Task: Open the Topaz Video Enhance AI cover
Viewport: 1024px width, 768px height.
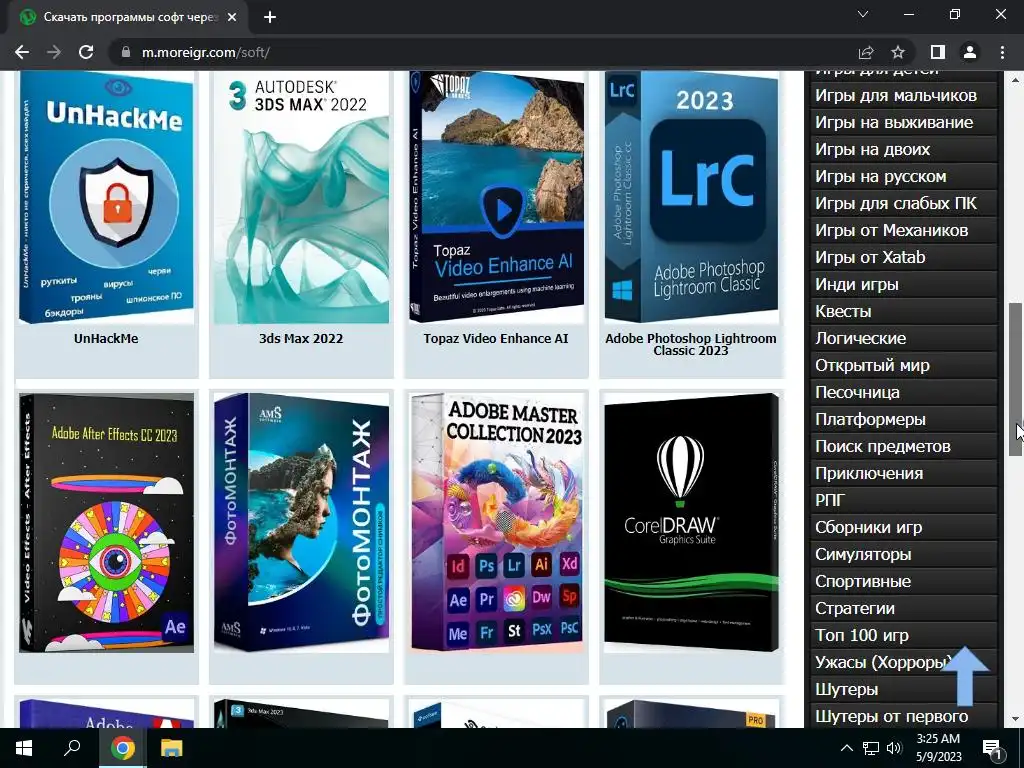Action: click(496, 197)
